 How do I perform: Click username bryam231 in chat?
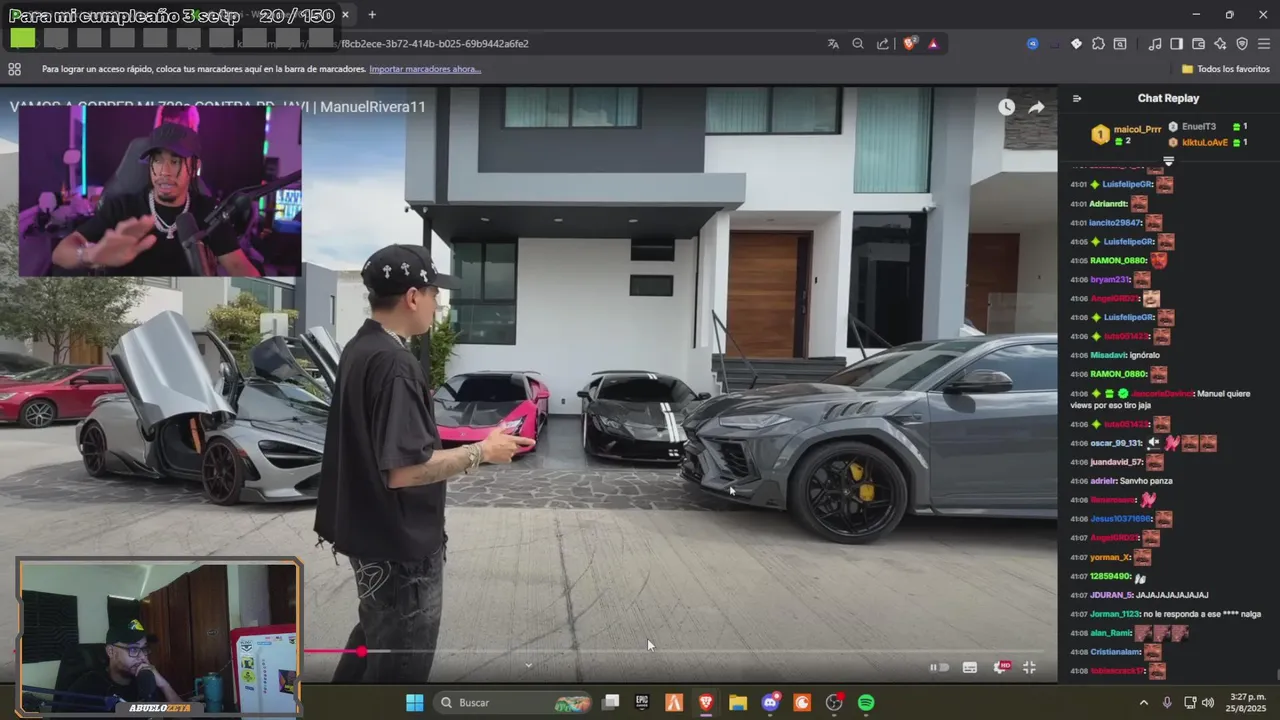[x=1109, y=280]
